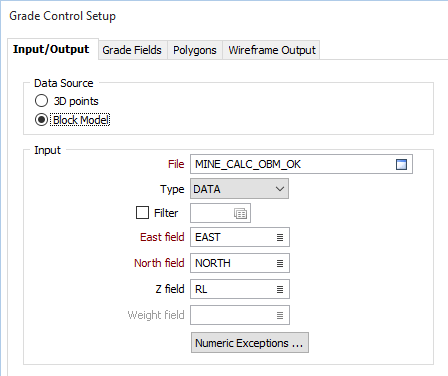Select the Input/Output tab
The width and height of the screenshot is (448, 376).
[x=51, y=49]
